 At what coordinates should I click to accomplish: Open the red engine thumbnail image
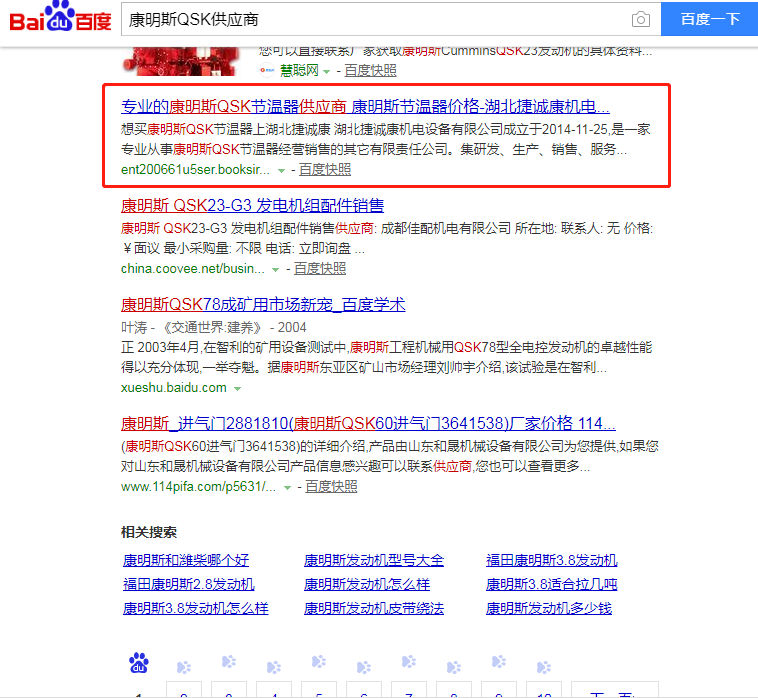pos(182,62)
